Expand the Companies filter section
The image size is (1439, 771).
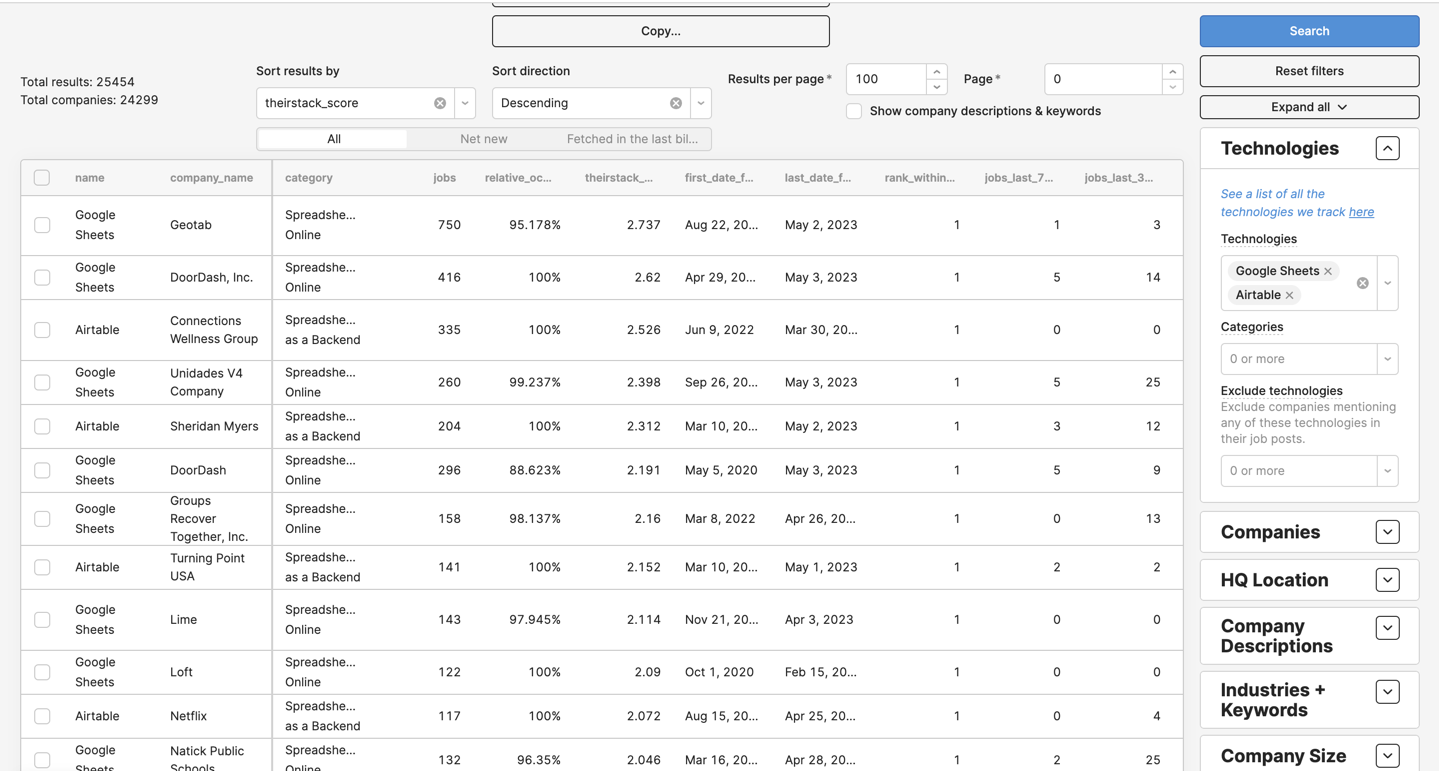click(1387, 532)
